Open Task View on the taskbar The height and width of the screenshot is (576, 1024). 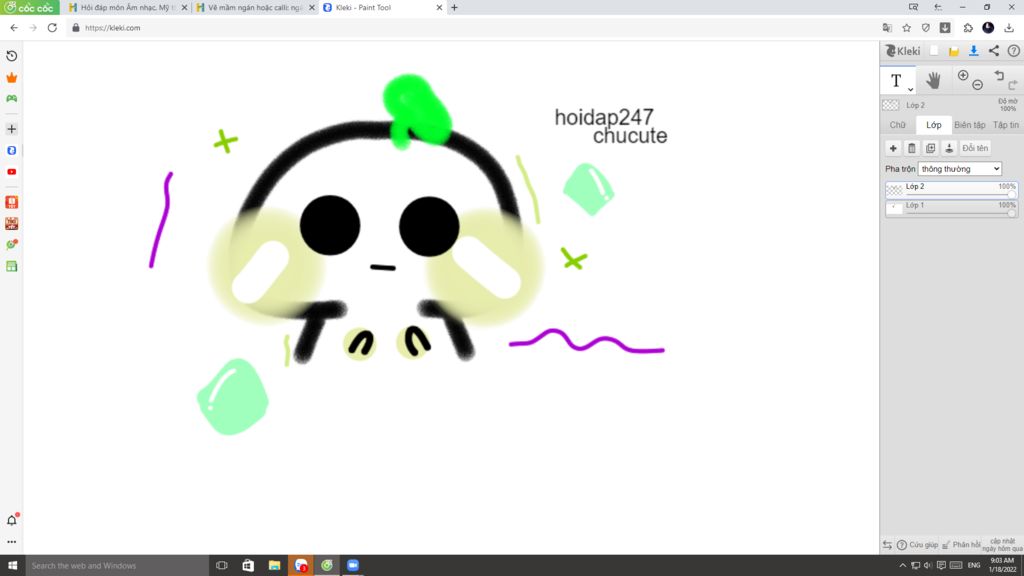[222, 566]
